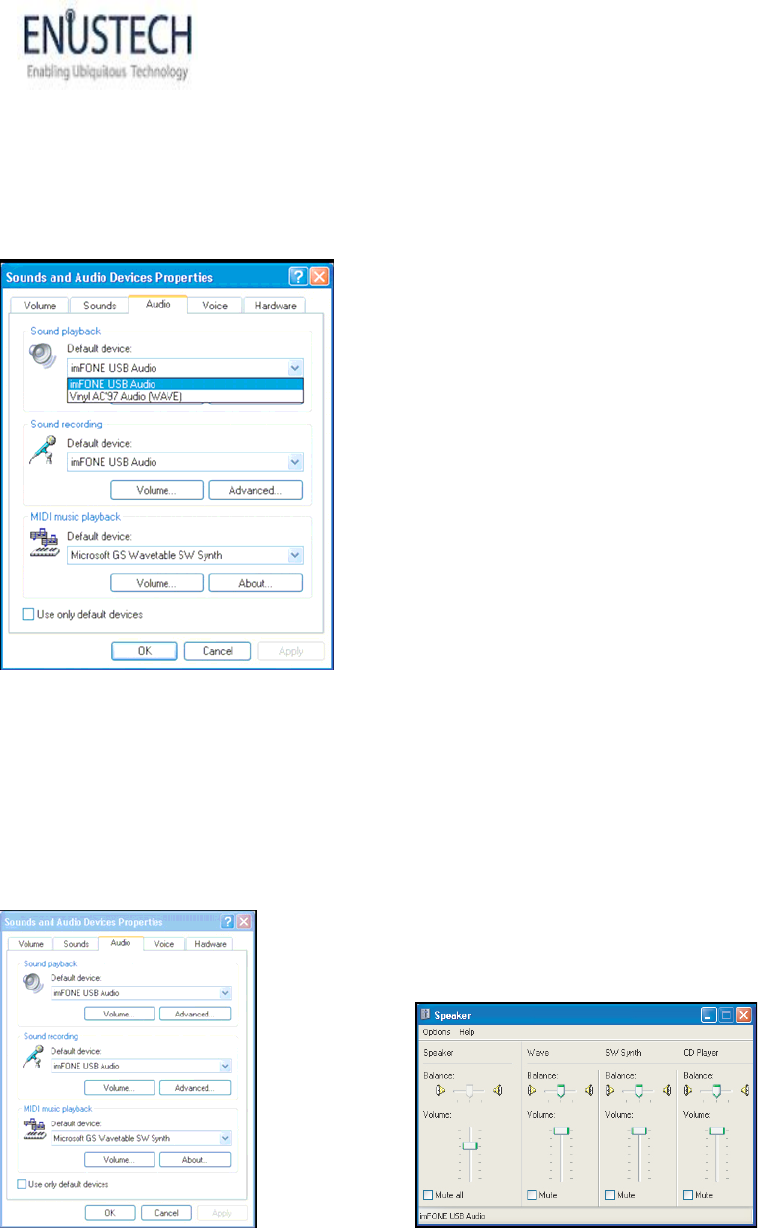Viewport: 758px width, 1228px height.
Task: Click left balance speaker icon in Wave column
Action: click(532, 1090)
